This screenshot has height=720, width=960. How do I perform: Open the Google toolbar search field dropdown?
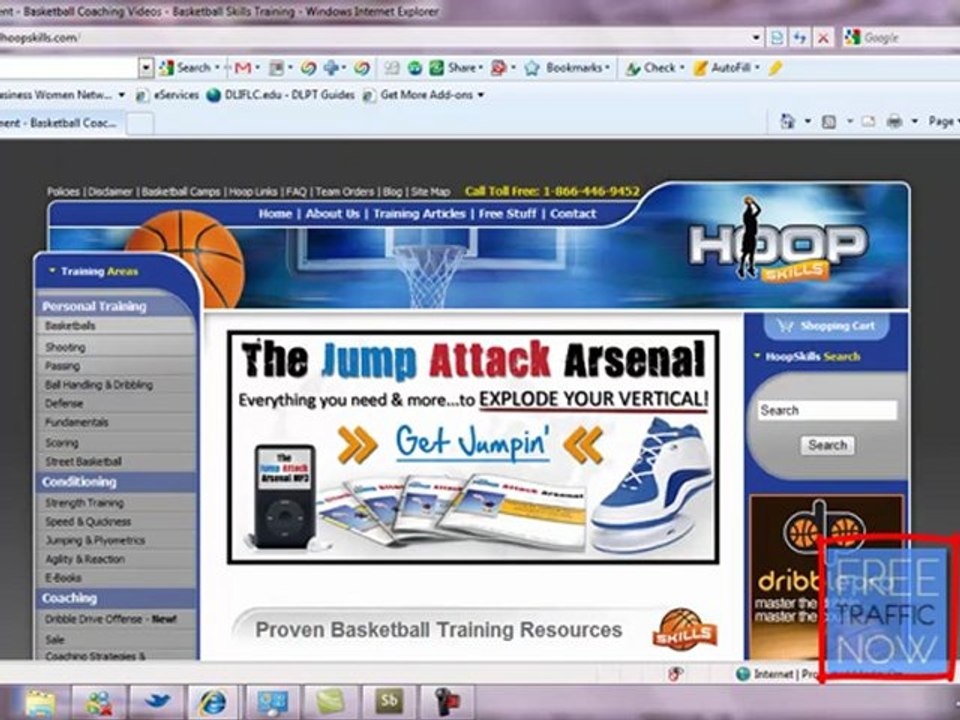(146, 68)
